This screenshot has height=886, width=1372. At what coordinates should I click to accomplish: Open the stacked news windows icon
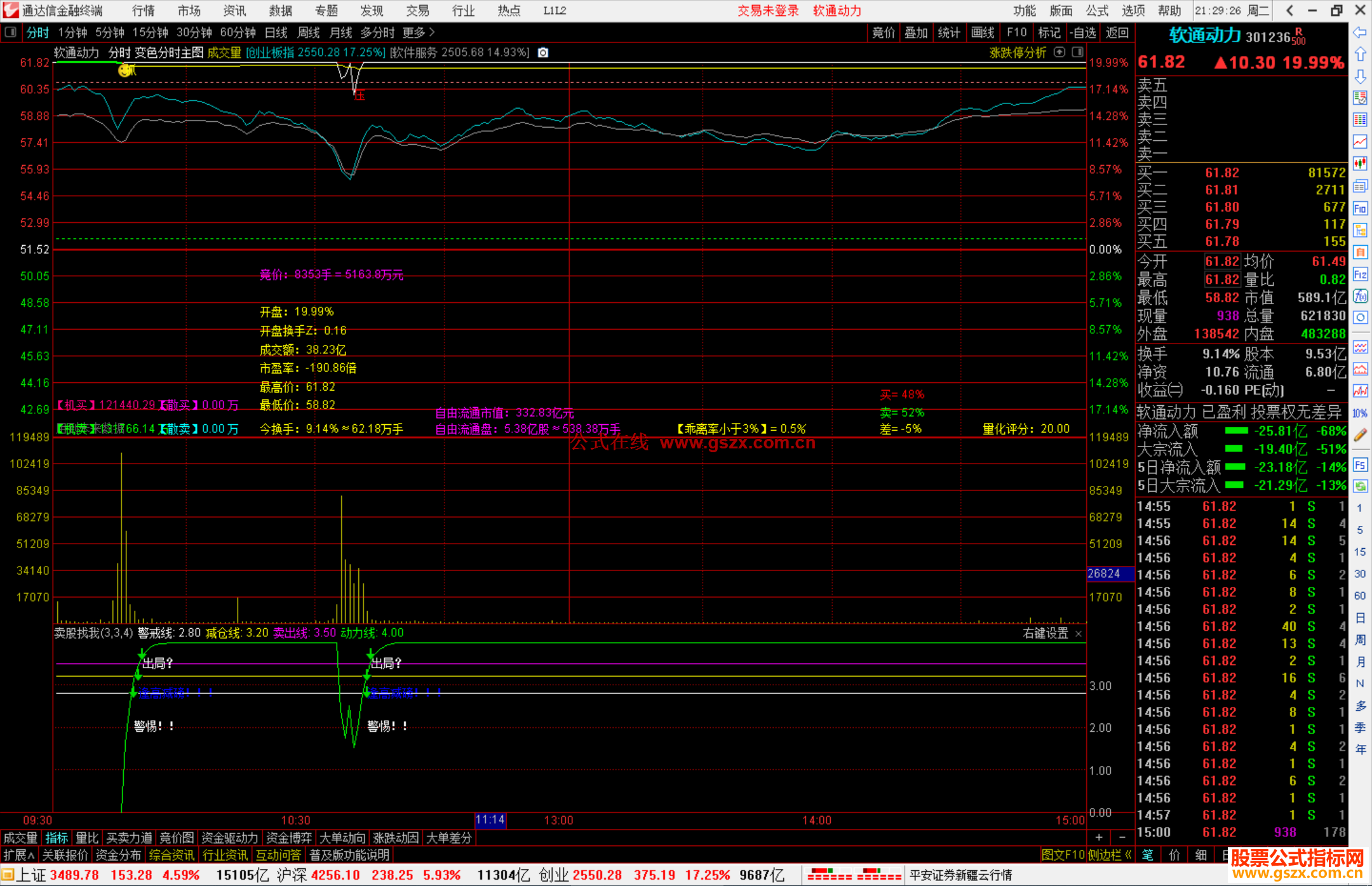click(x=1360, y=186)
